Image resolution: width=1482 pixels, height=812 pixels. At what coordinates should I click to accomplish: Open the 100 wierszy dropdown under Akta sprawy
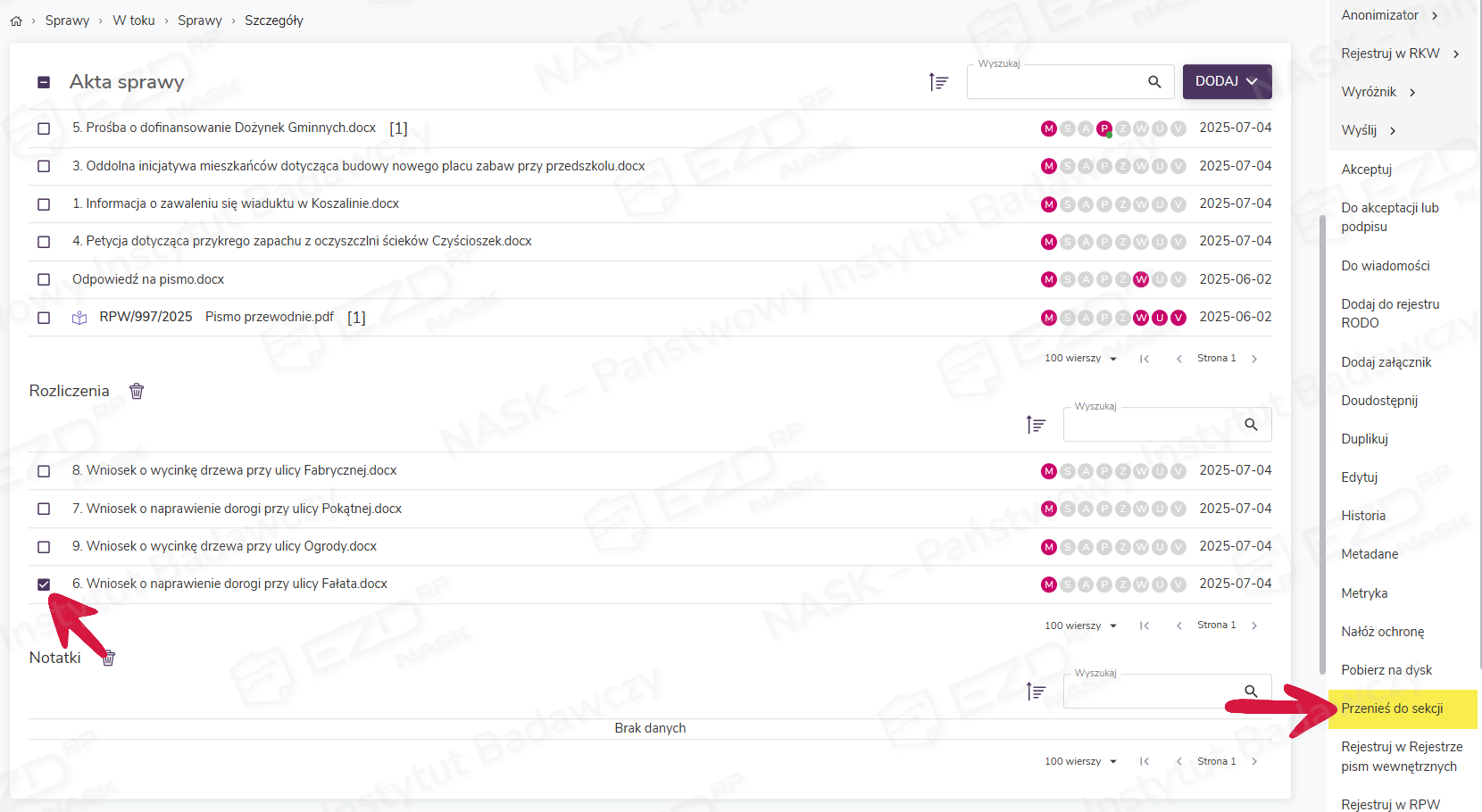[x=1081, y=359]
